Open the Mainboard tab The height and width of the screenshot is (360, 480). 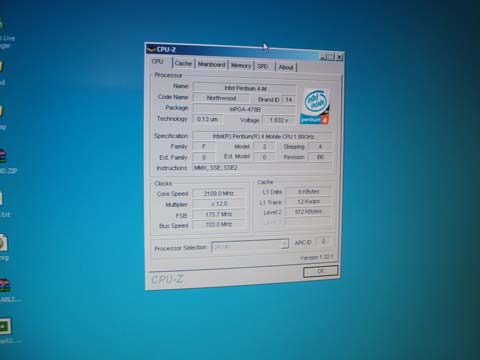pyautogui.click(x=211, y=64)
